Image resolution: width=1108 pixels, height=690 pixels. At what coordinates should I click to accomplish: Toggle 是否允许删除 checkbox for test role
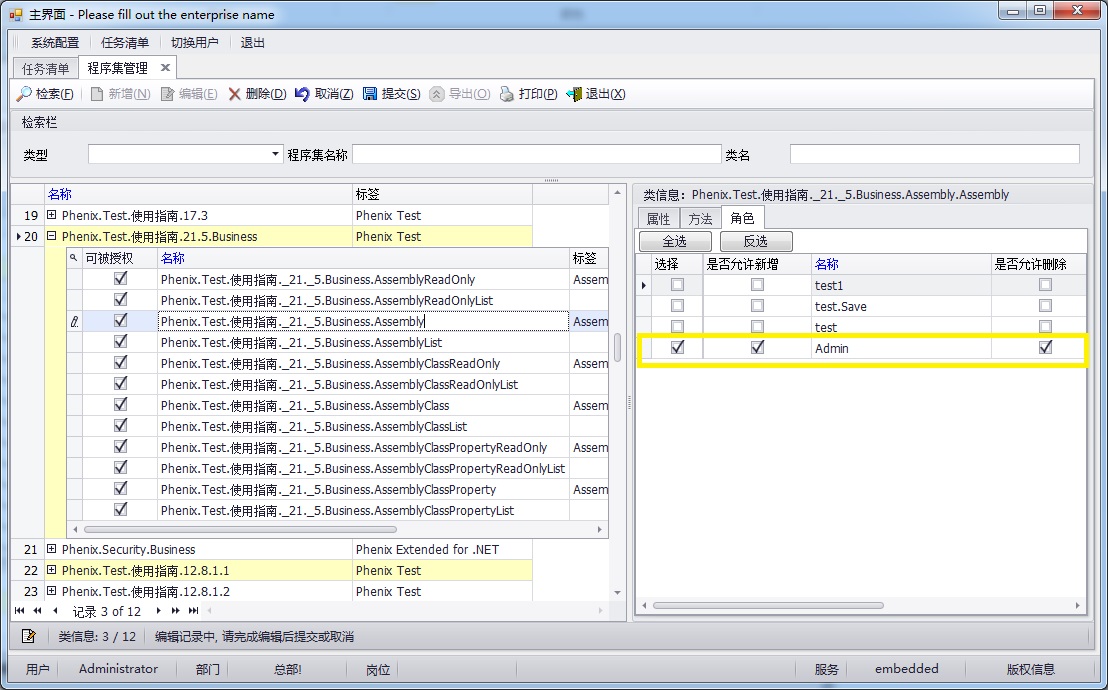(1045, 327)
